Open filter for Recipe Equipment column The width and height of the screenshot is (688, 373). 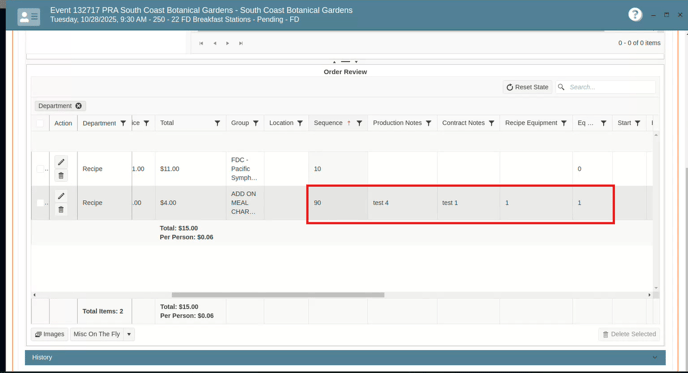click(564, 123)
